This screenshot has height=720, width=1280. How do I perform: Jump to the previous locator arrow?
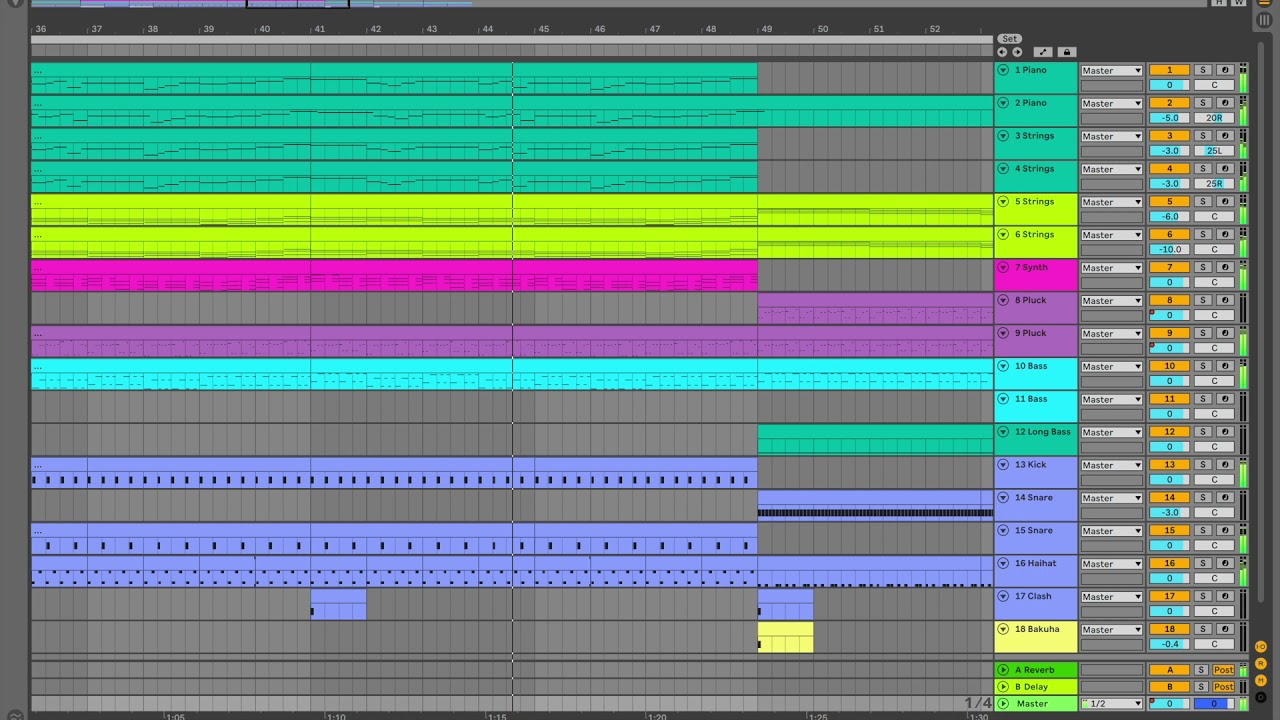pyautogui.click(x=1002, y=52)
